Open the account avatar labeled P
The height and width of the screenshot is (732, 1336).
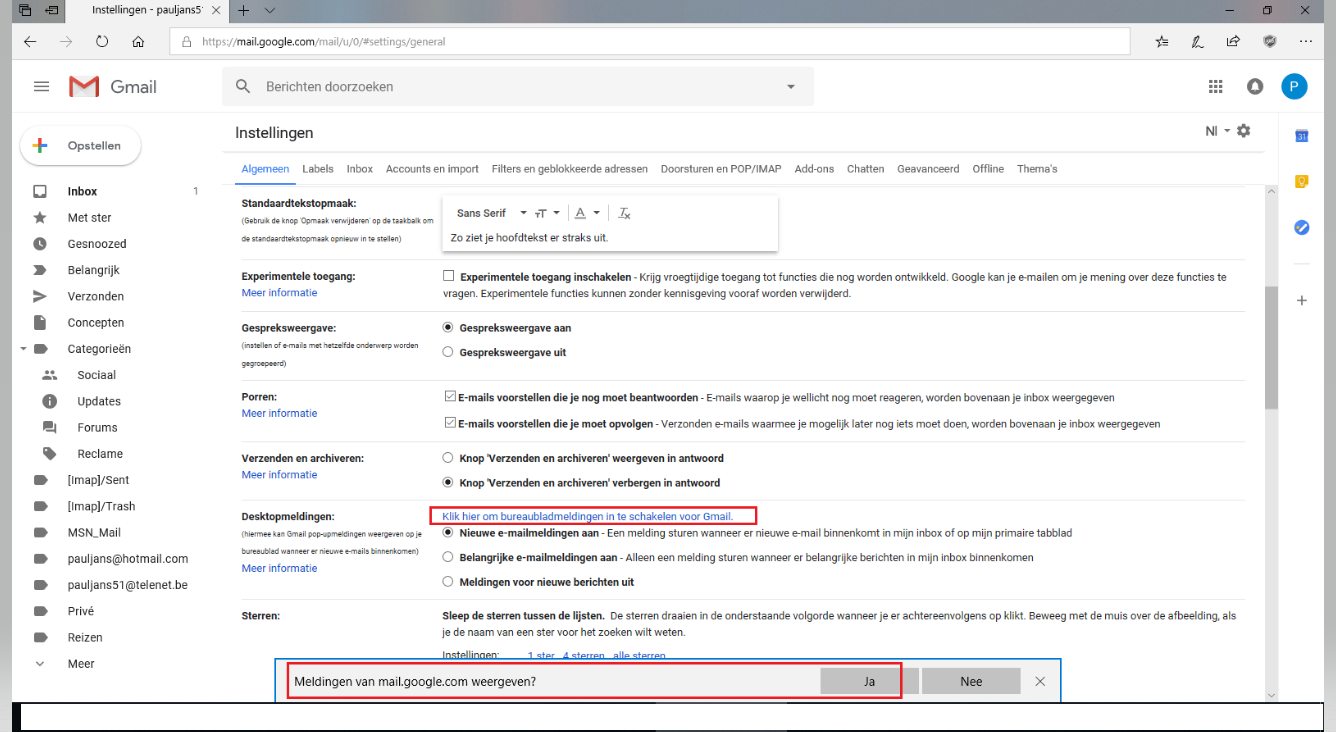click(x=1294, y=87)
